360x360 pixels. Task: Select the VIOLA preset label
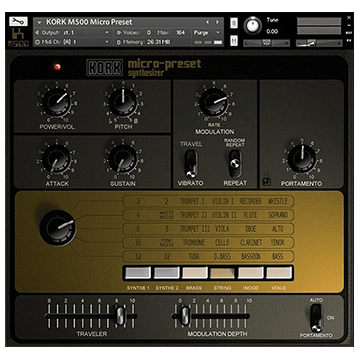click(222, 229)
